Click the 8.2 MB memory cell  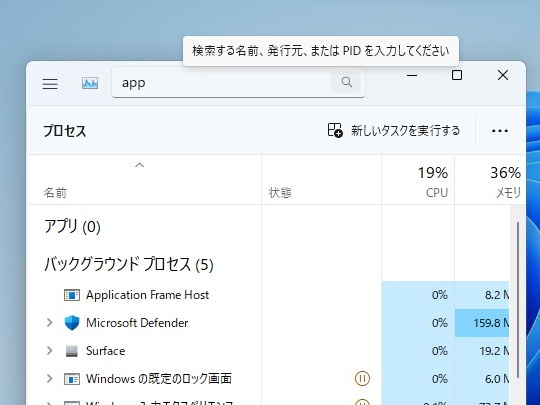[482, 295]
